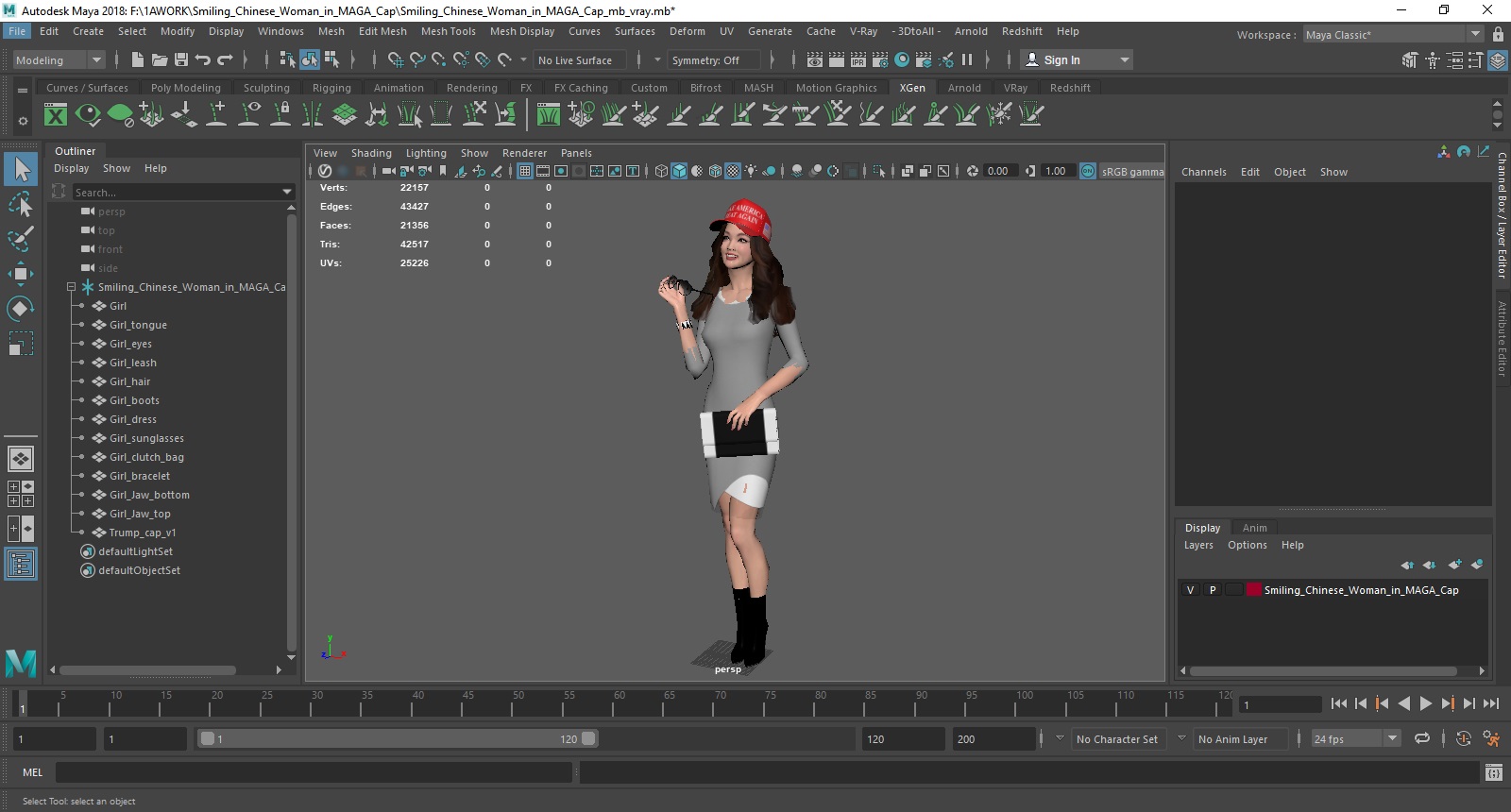This screenshot has height=812, width=1511.
Task: Select the Select Tool arrow in toolbox
Action: tap(21, 169)
